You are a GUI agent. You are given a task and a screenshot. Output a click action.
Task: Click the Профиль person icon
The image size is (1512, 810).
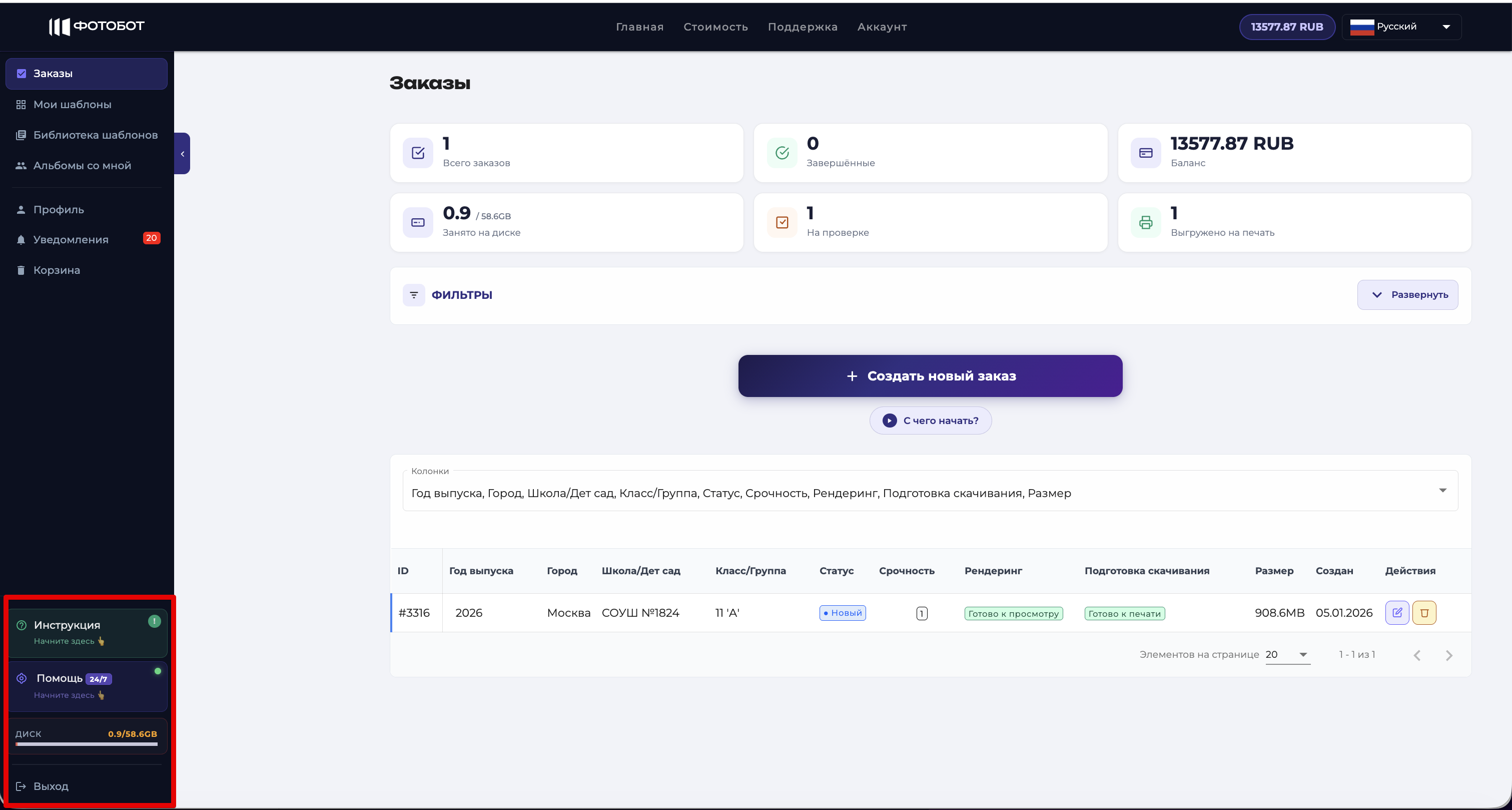(21, 210)
